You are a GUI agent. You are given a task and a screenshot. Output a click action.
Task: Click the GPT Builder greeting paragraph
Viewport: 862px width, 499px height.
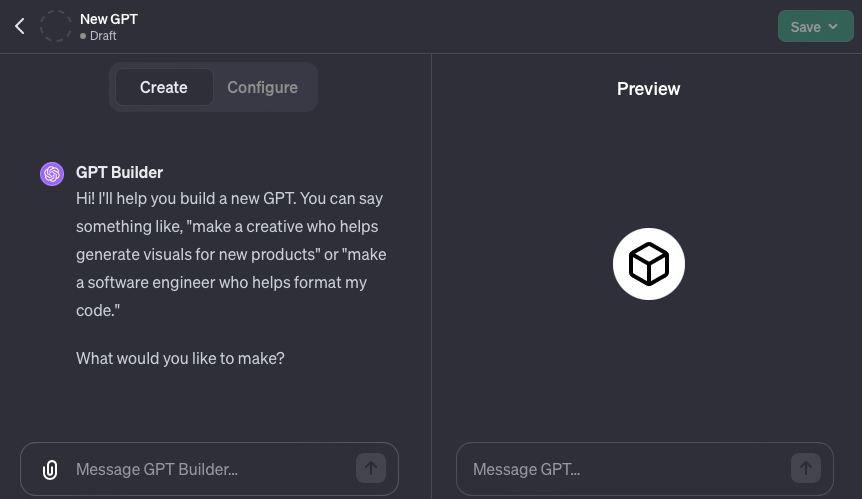231,254
